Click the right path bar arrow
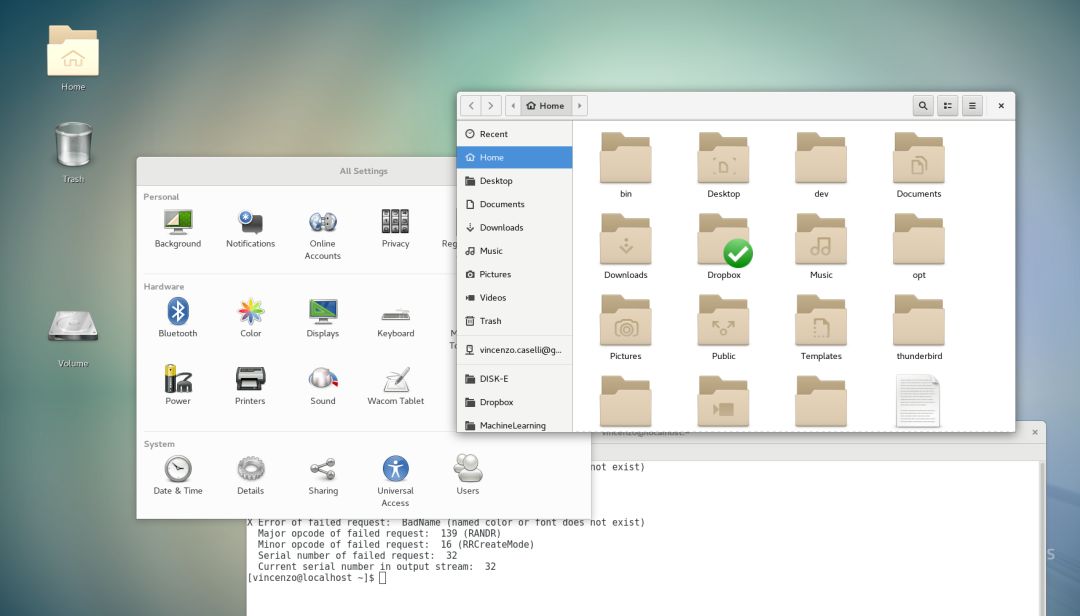 579,105
